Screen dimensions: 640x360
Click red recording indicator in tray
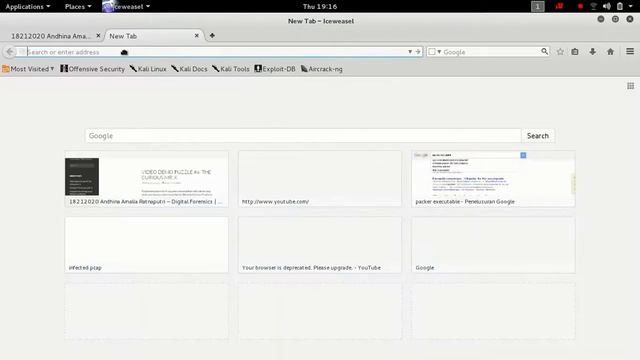(x=580, y=7)
